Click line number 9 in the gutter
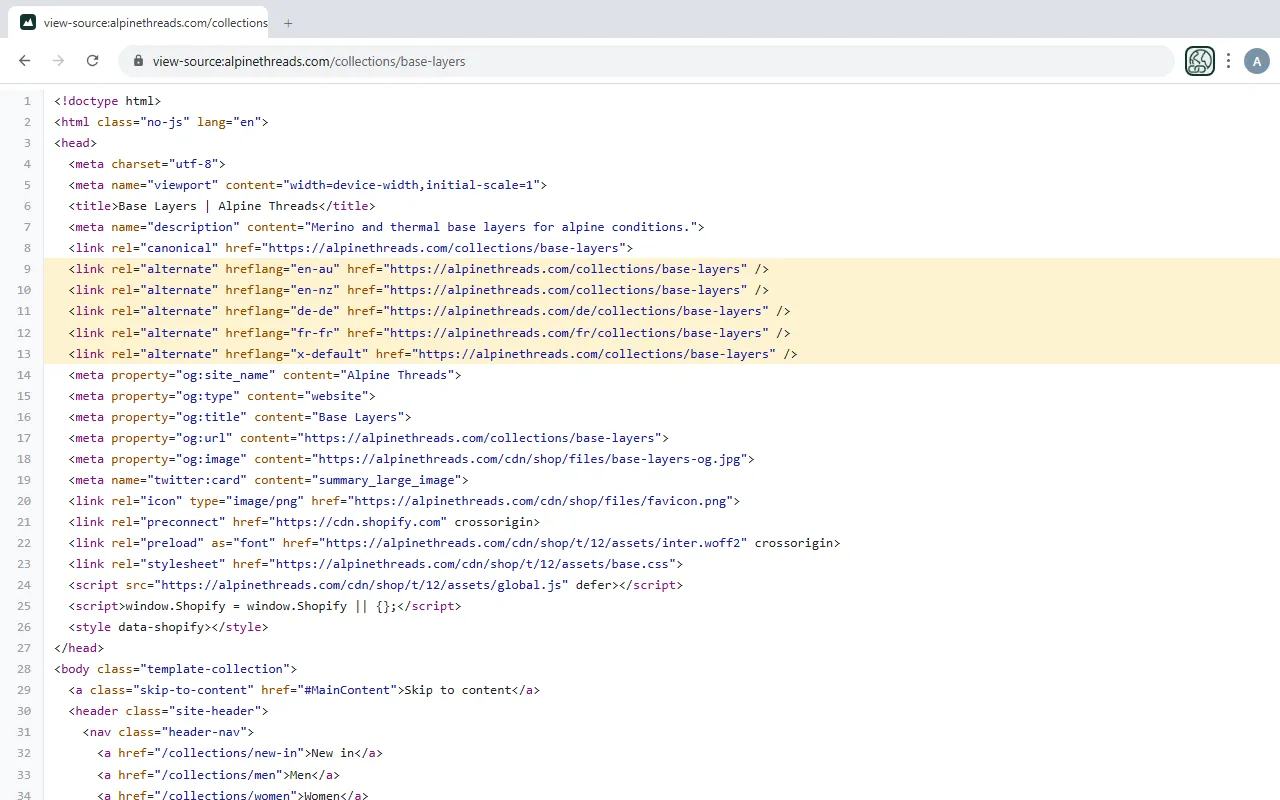This screenshot has width=1280, height=800. pyautogui.click(x=27, y=269)
